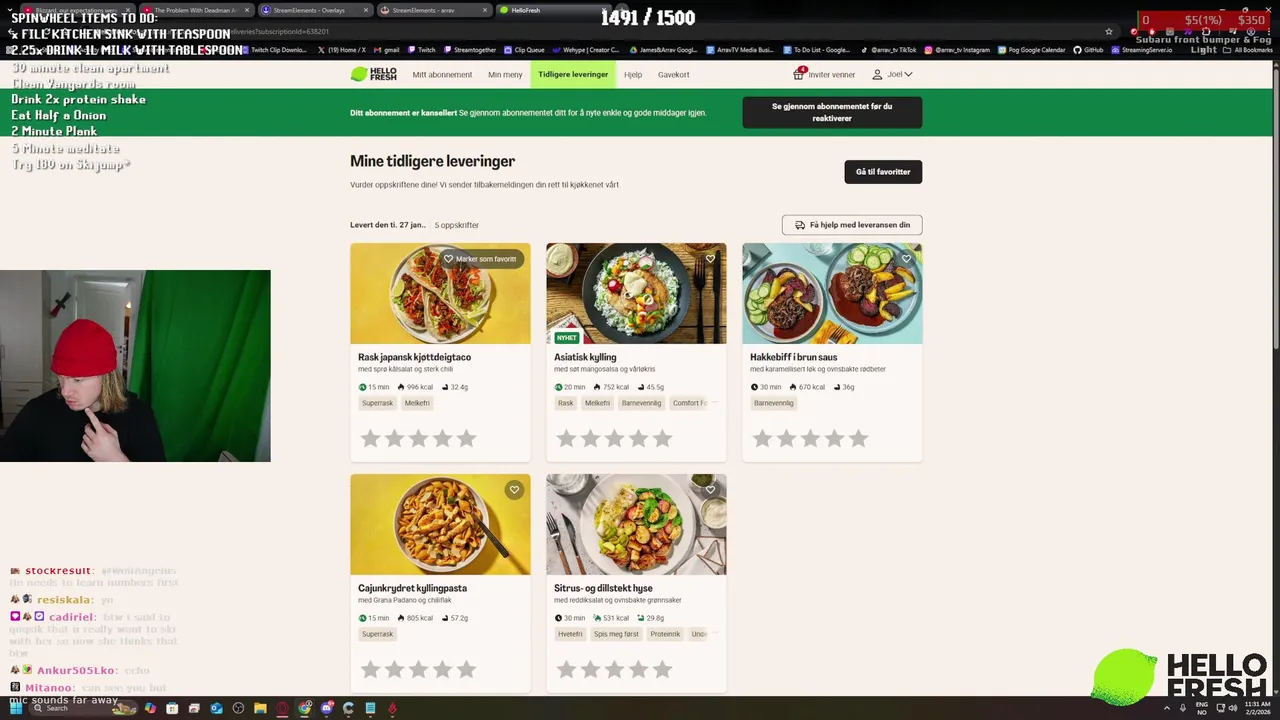Image resolution: width=1280 pixels, height=720 pixels.
Task: Open the To Do List - Google bookmark
Action: click(x=817, y=49)
